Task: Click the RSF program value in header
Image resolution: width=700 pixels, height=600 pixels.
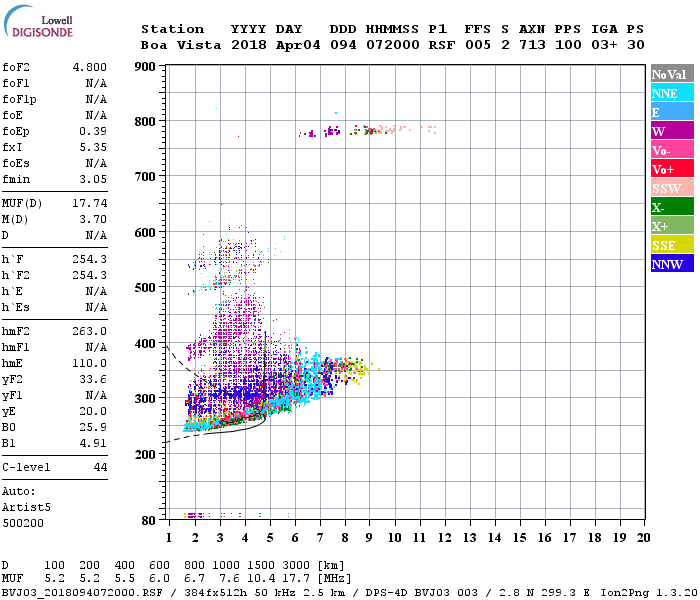Action: (442, 45)
